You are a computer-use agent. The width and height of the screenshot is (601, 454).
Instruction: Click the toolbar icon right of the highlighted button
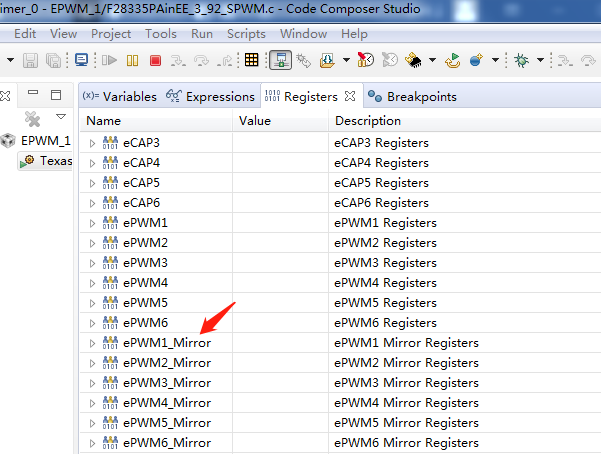[304, 60]
